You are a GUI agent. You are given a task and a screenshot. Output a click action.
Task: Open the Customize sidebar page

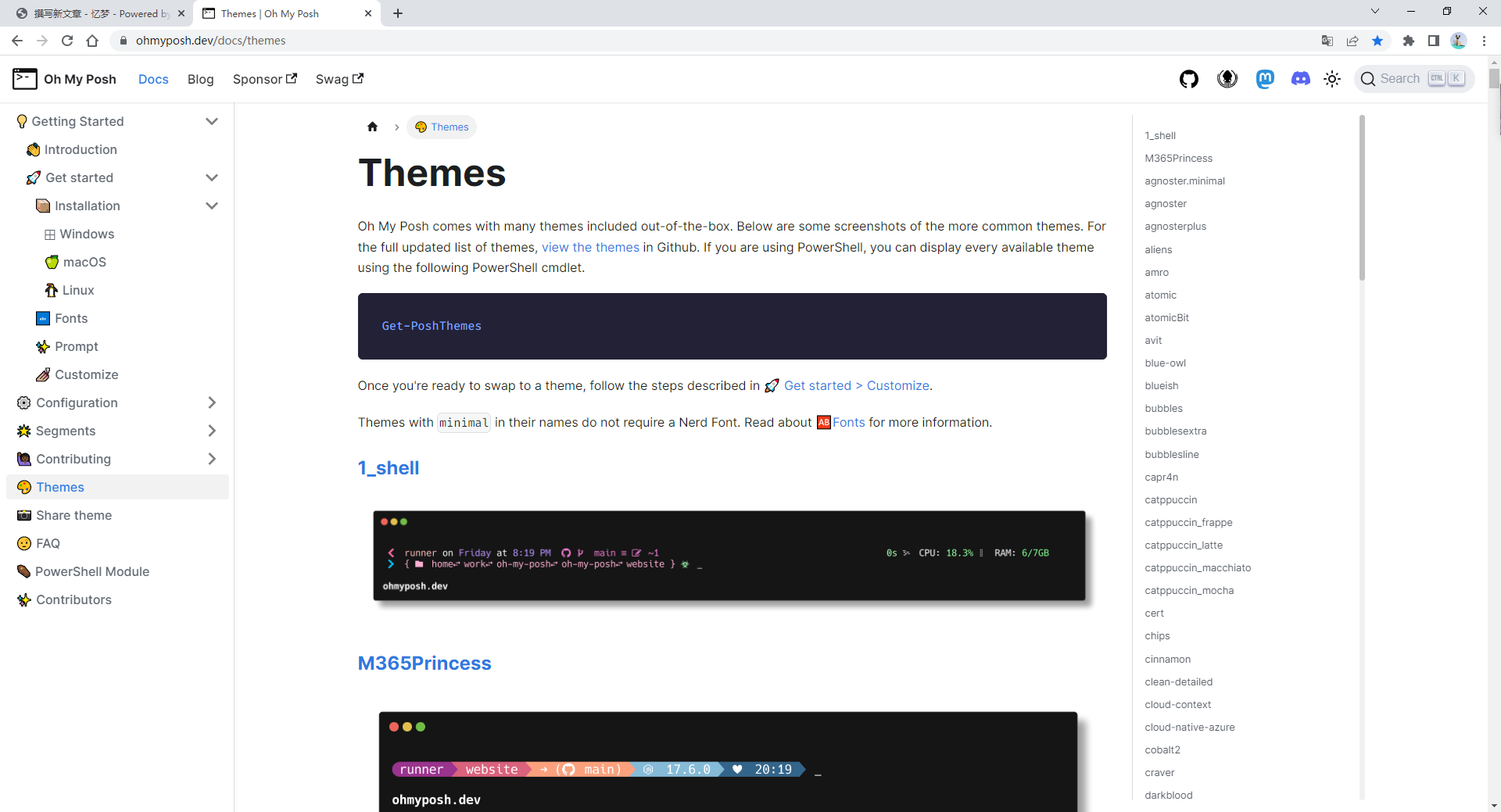tap(77, 374)
